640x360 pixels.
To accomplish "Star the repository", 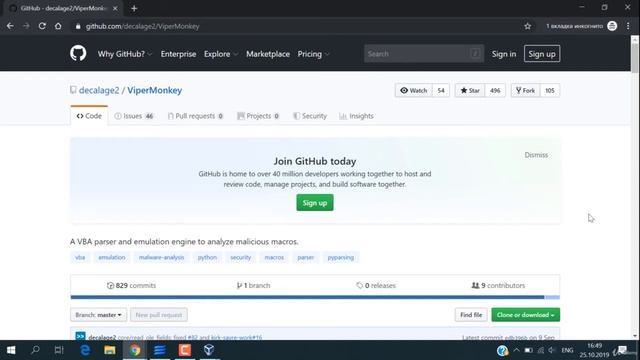I will (470, 90).
